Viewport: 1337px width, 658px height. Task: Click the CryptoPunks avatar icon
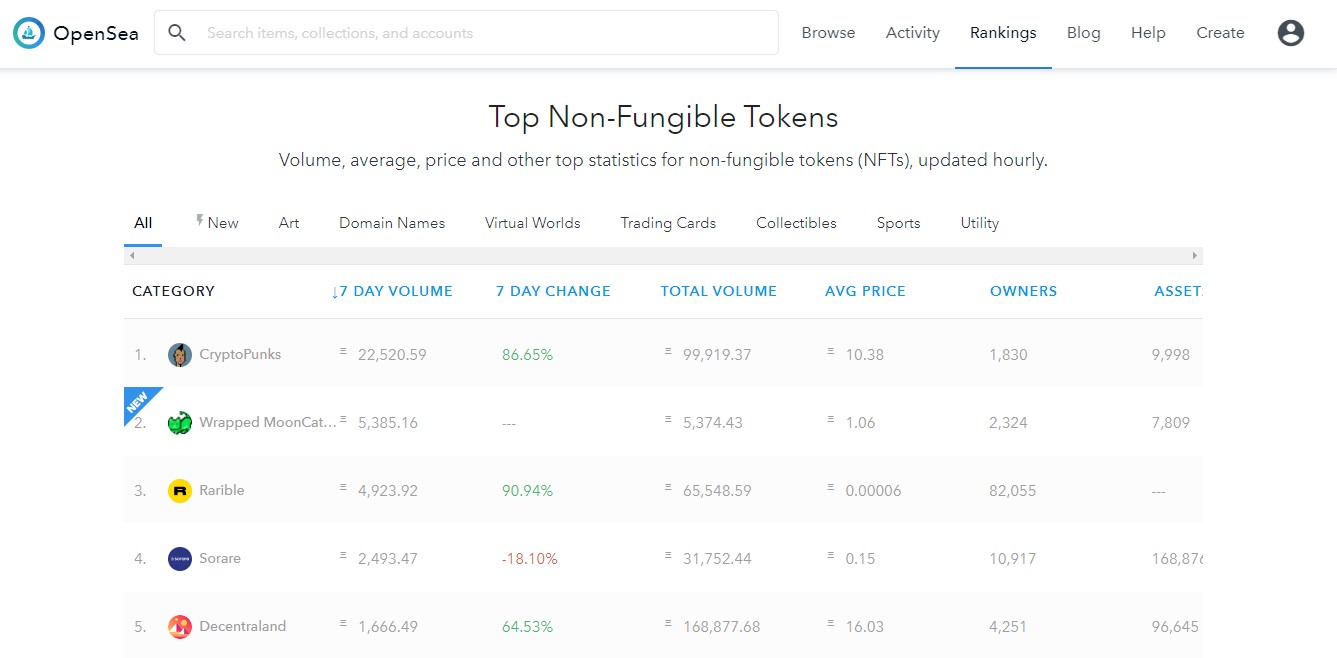180,355
